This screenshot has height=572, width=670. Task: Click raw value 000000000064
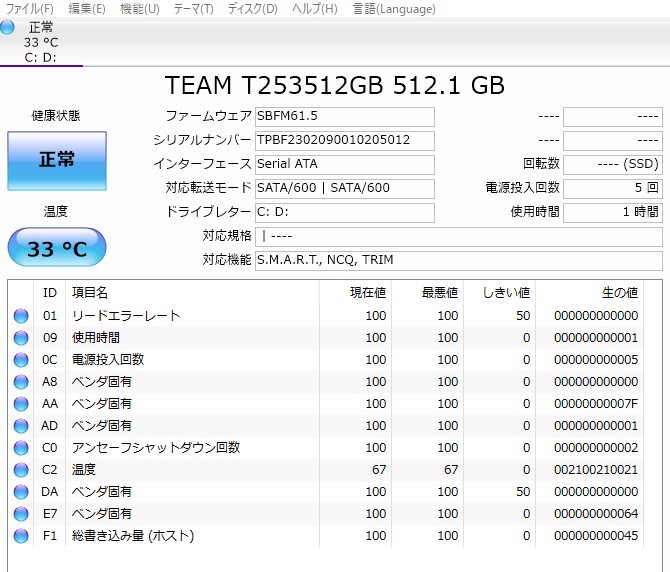coord(596,514)
